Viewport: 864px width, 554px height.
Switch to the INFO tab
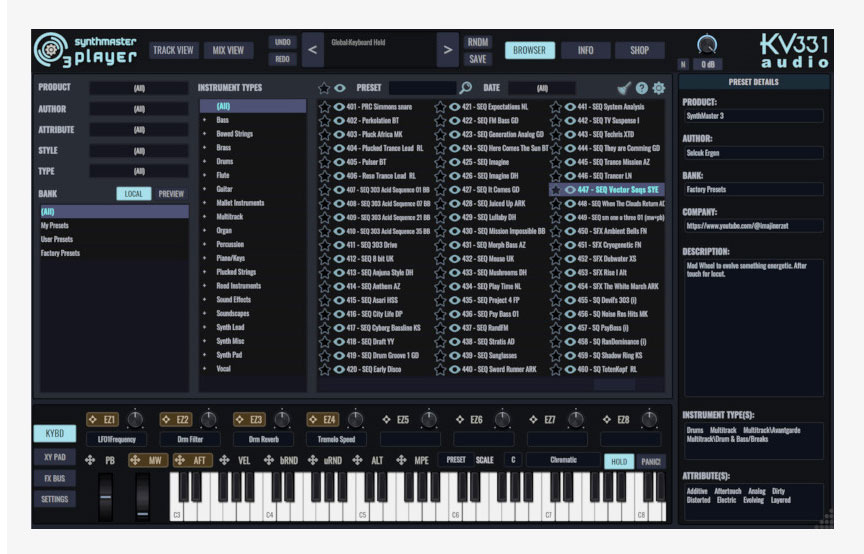[x=585, y=50]
